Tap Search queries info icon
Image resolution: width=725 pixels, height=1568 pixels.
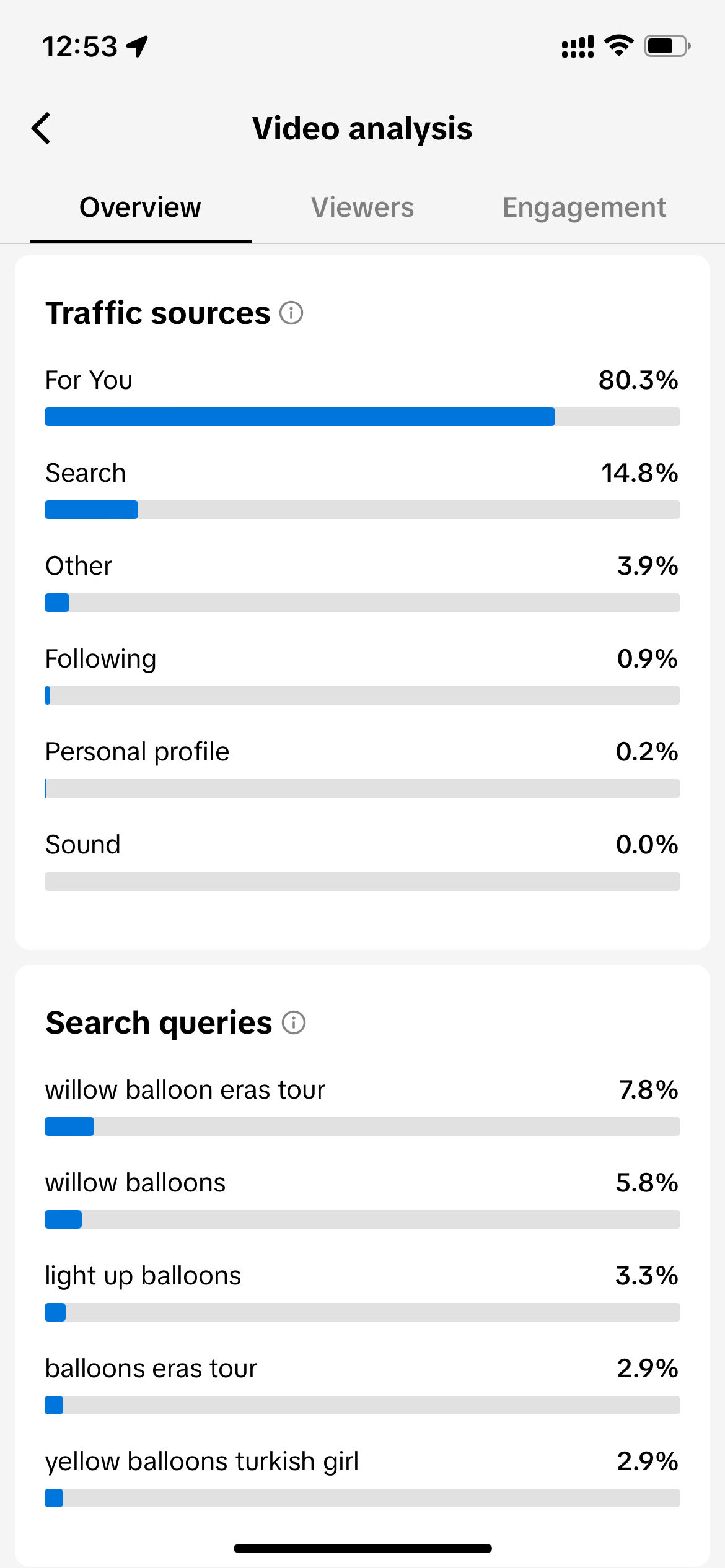point(294,1022)
